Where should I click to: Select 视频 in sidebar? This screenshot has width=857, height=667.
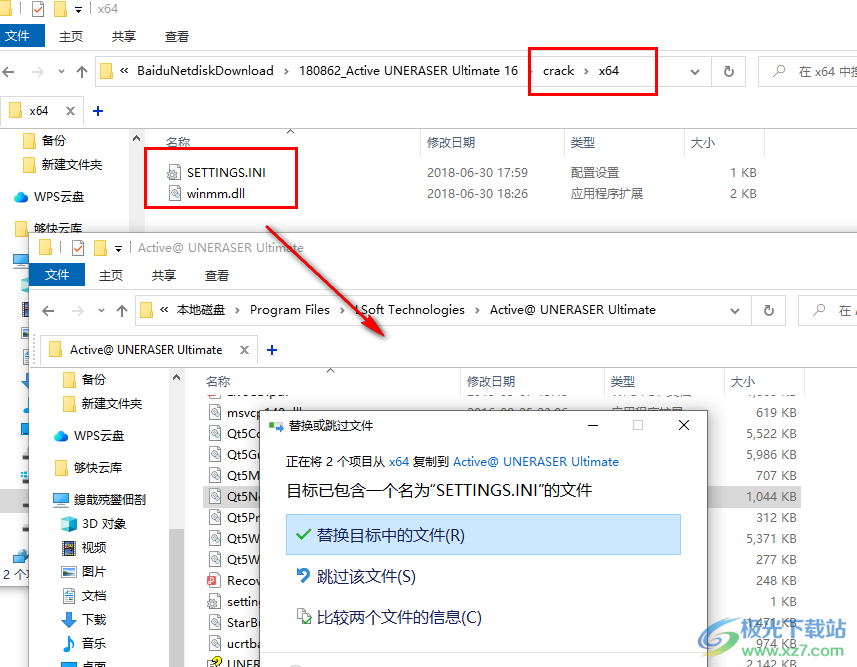click(x=84, y=548)
